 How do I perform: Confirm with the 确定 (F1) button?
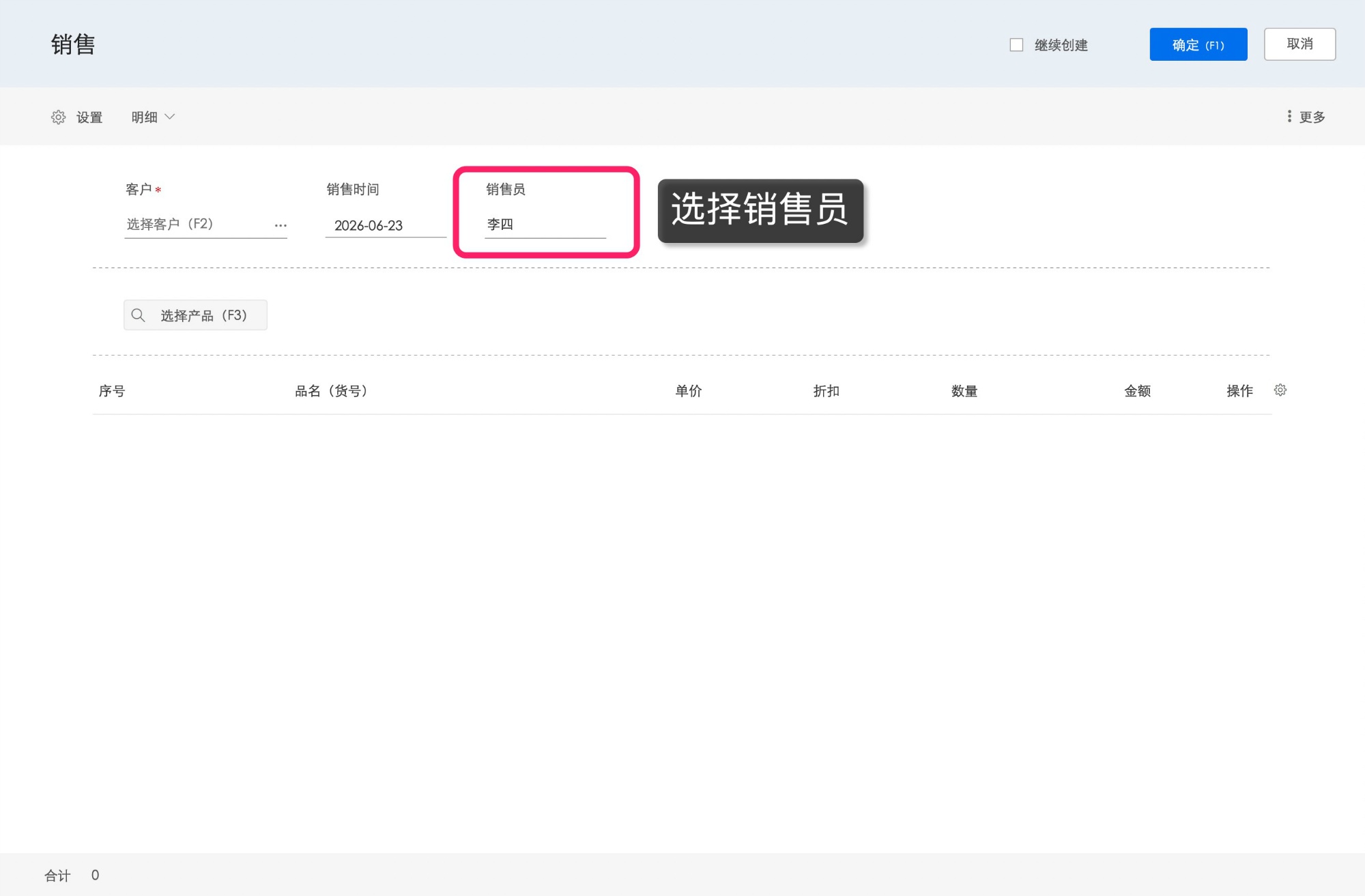pos(1198,44)
